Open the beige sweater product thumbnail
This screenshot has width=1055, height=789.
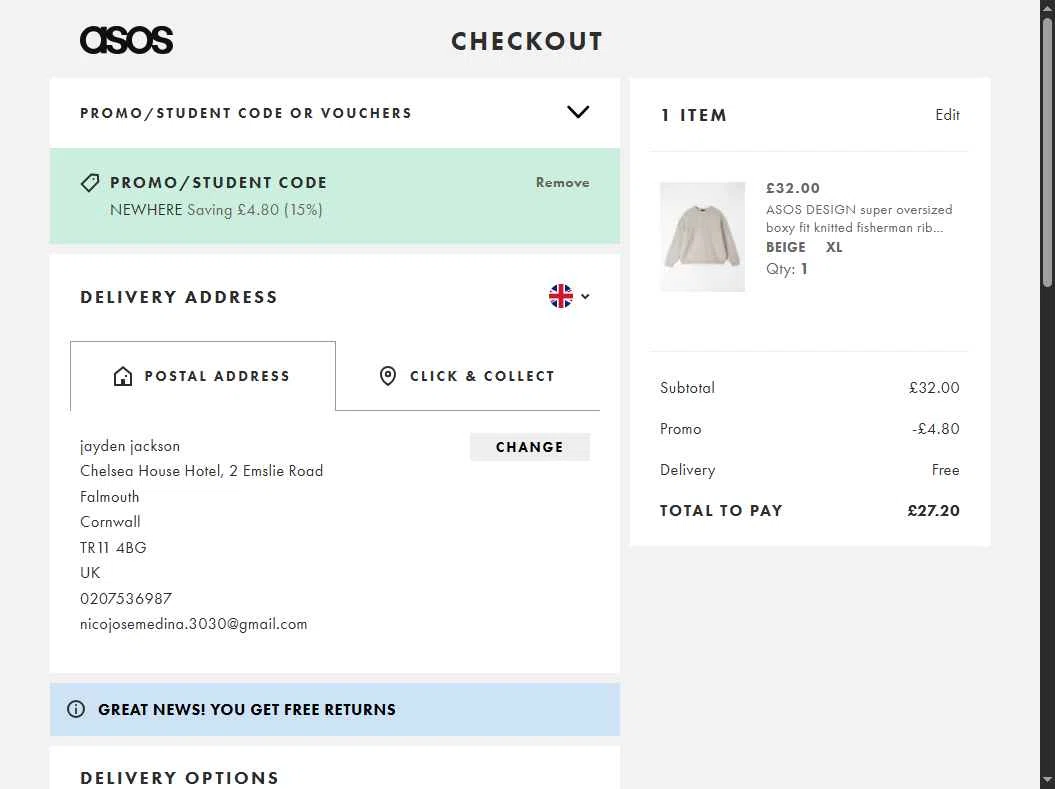click(x=702, y=237)
